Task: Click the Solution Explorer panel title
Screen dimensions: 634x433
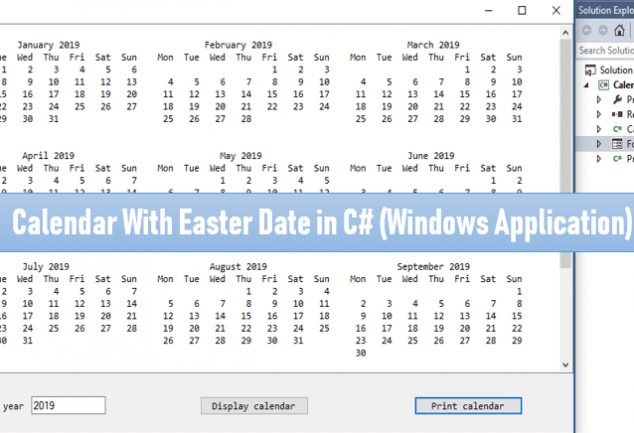Action: tap(606, 10)
